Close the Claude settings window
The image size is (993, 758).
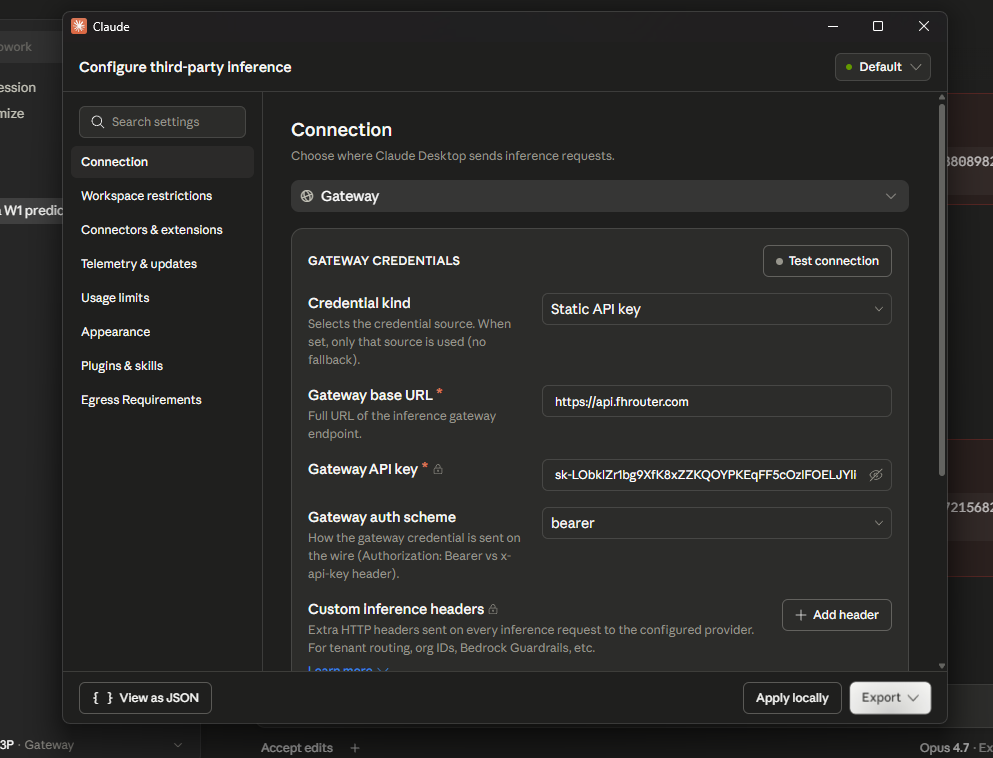924,26
